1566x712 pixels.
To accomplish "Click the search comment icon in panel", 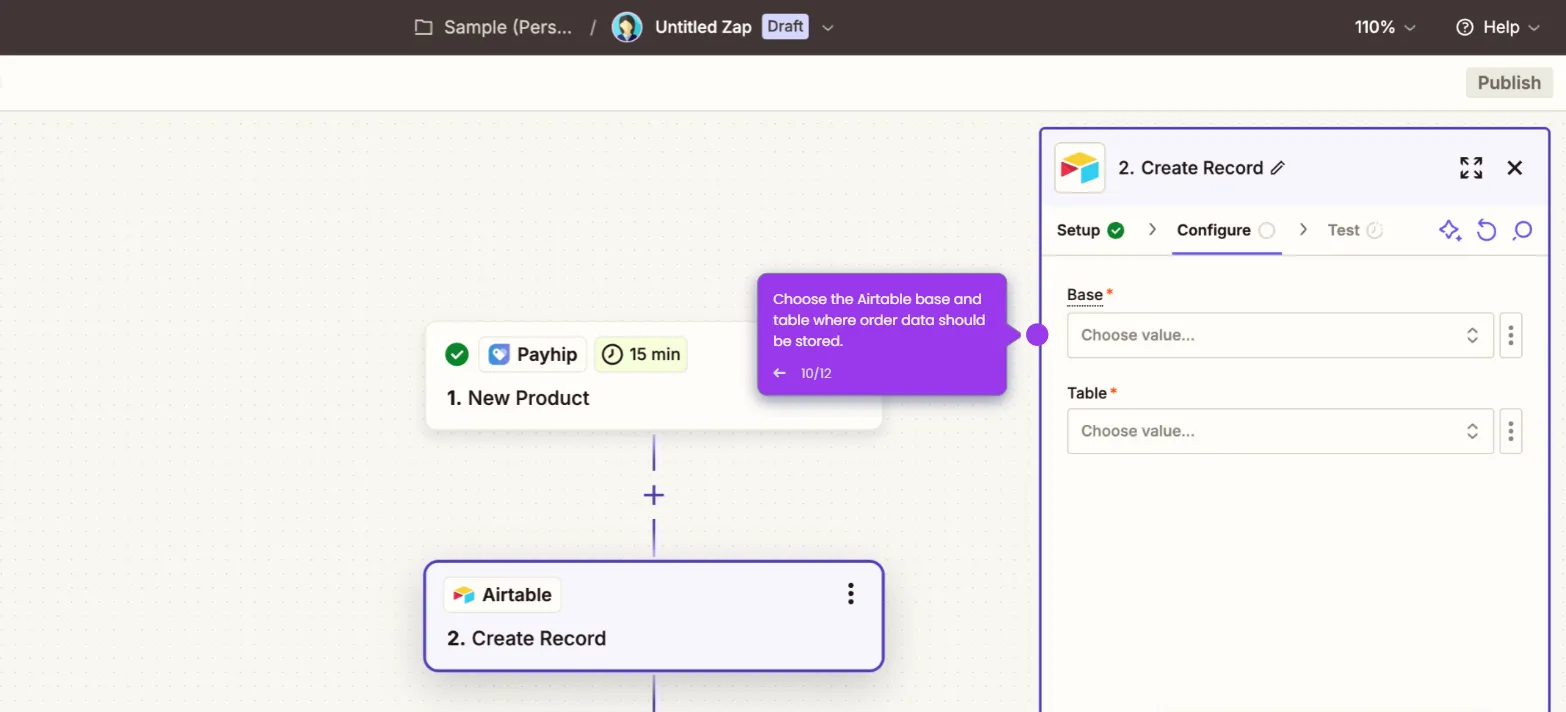I will click(1522, 231).
